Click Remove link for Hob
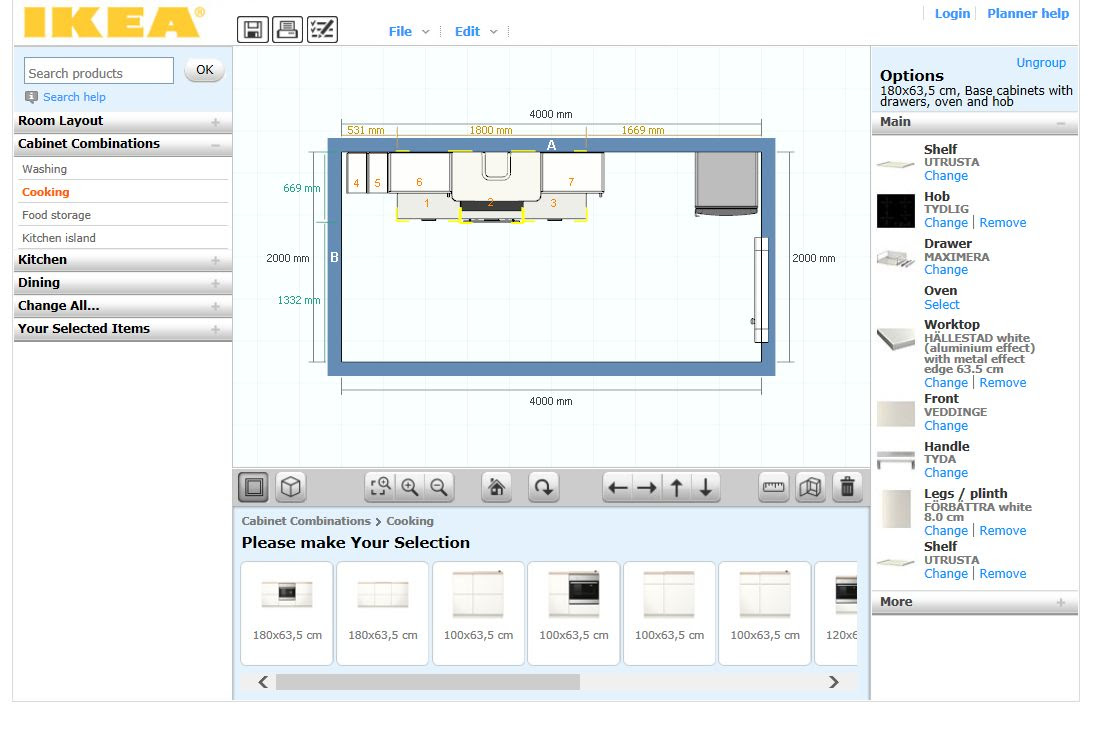The image size is (1118, 742). (x=1002, y=222)
